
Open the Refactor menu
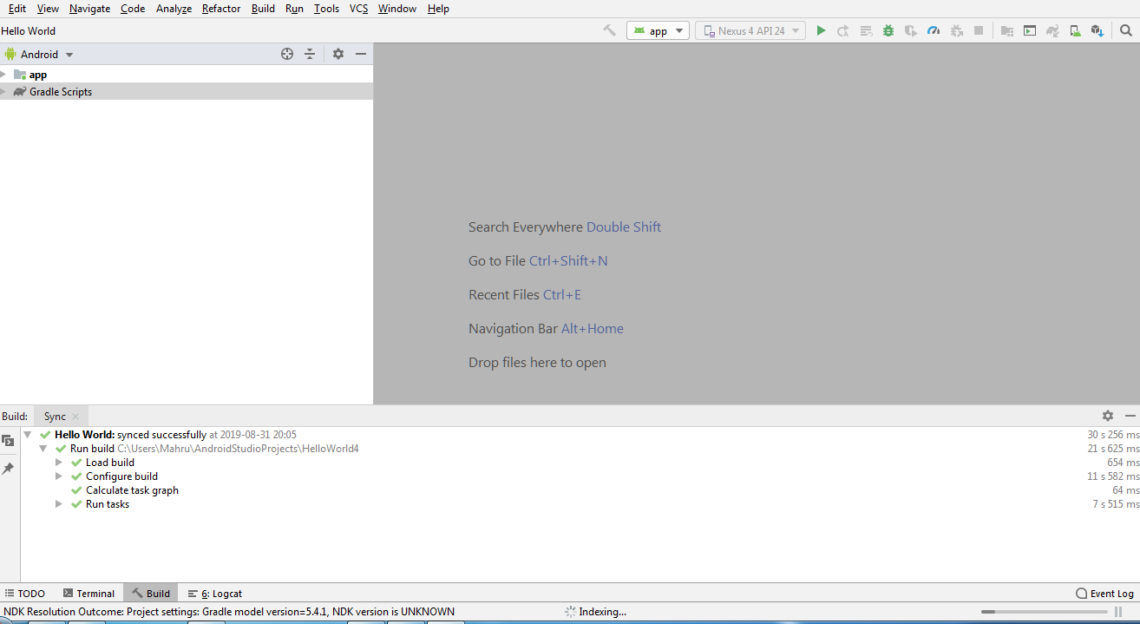point(221,8)
